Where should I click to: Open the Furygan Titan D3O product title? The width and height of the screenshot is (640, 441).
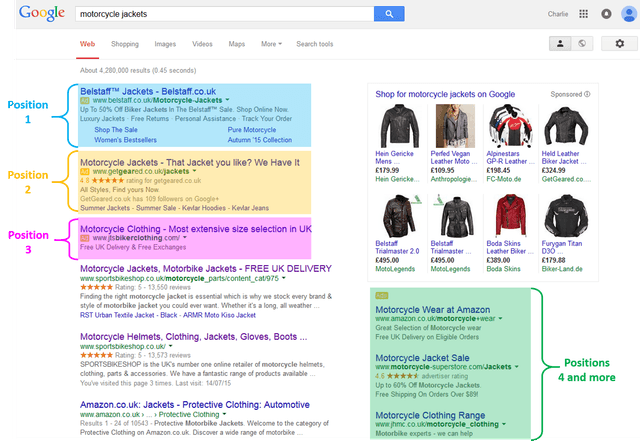562,247
